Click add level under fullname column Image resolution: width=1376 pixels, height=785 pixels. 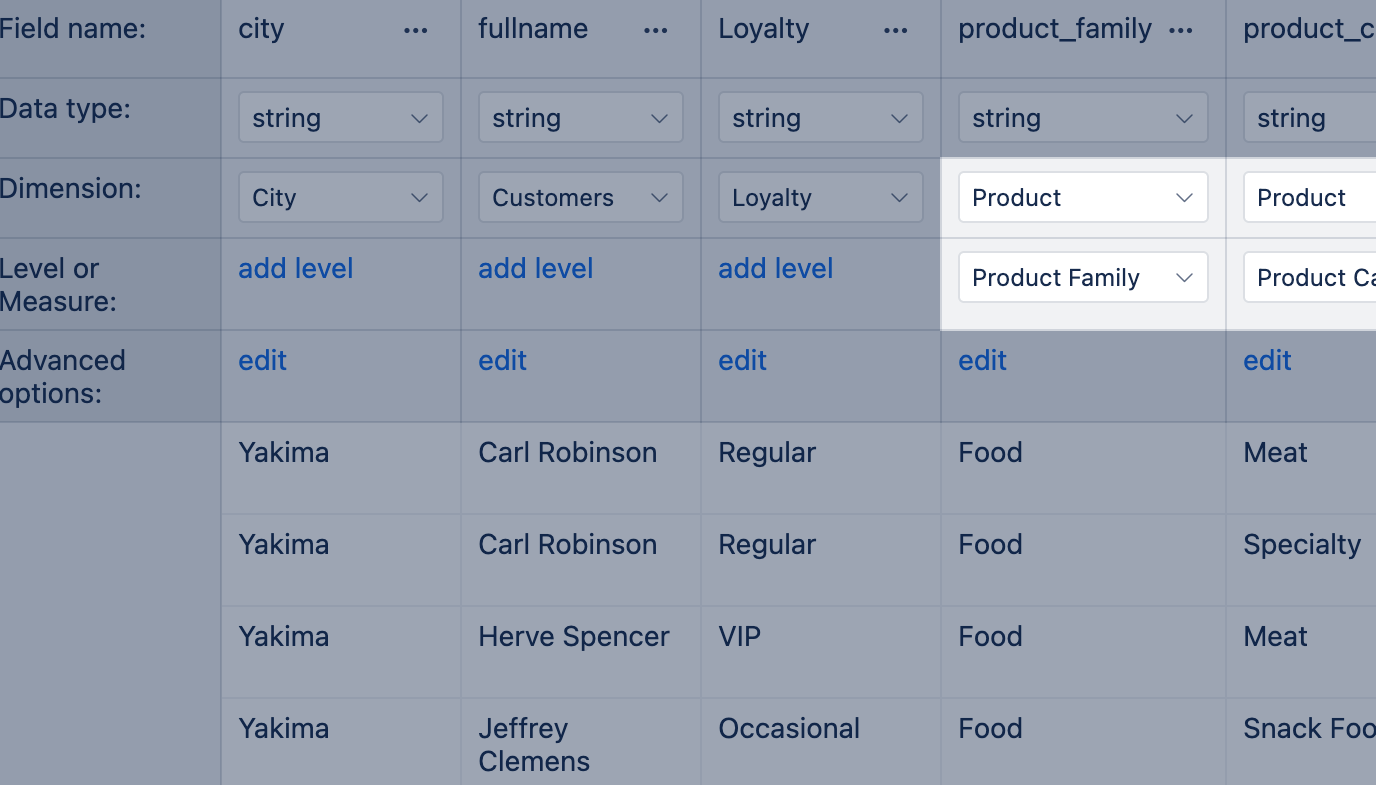(x=536, y=269)
